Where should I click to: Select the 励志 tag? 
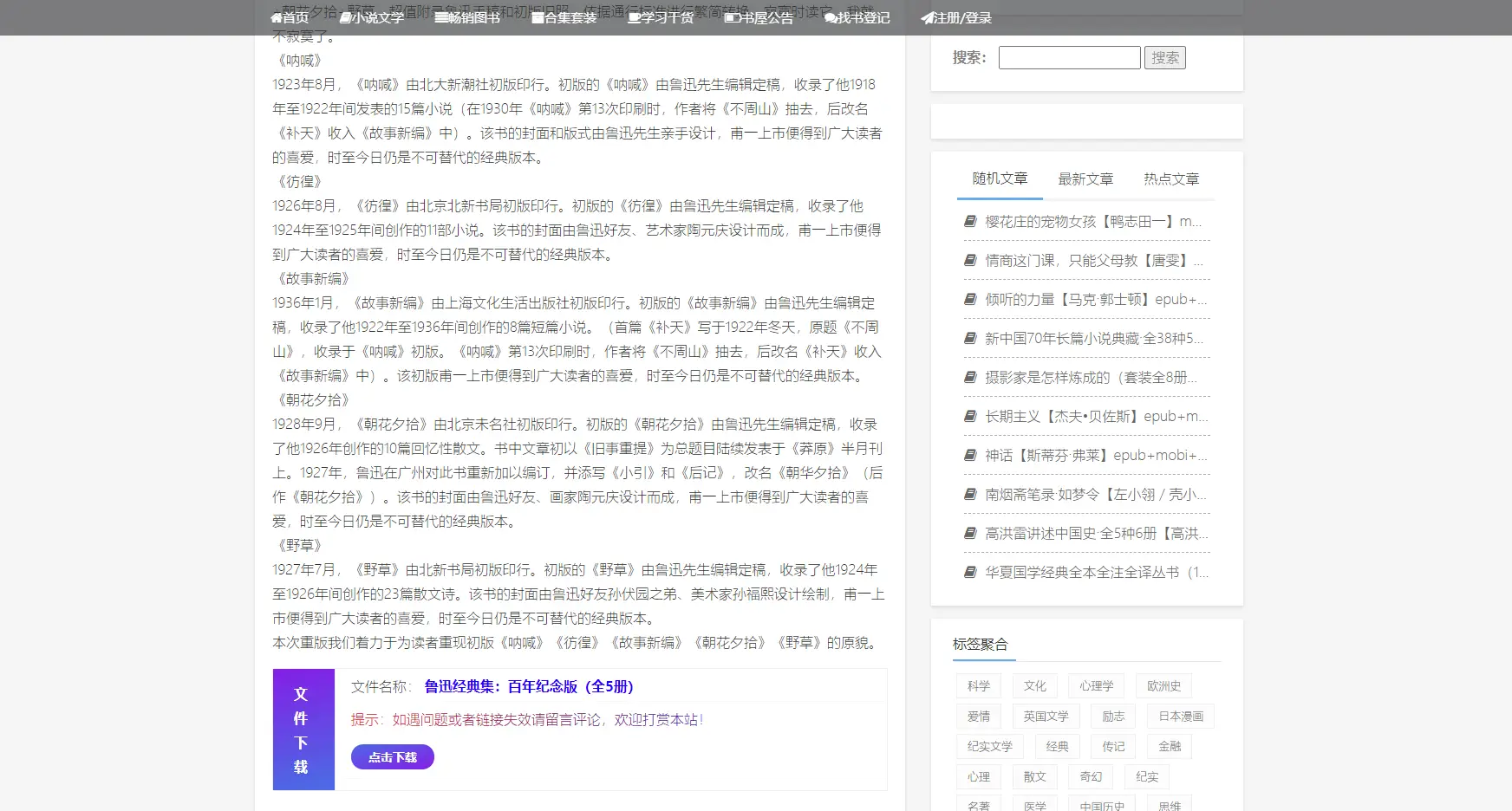[1113, 716]
